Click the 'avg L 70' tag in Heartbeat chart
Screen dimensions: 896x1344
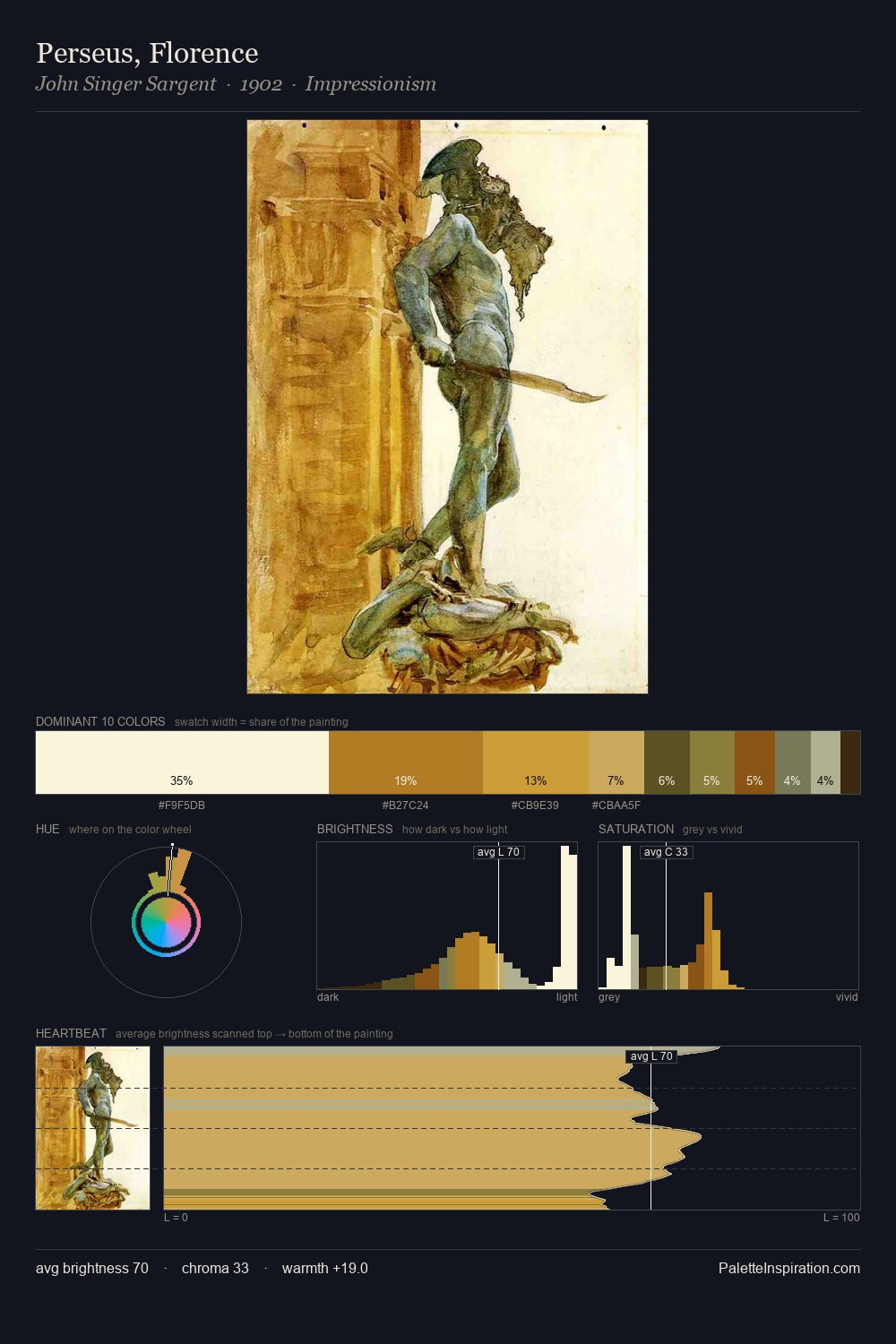tap(651, 1056)
